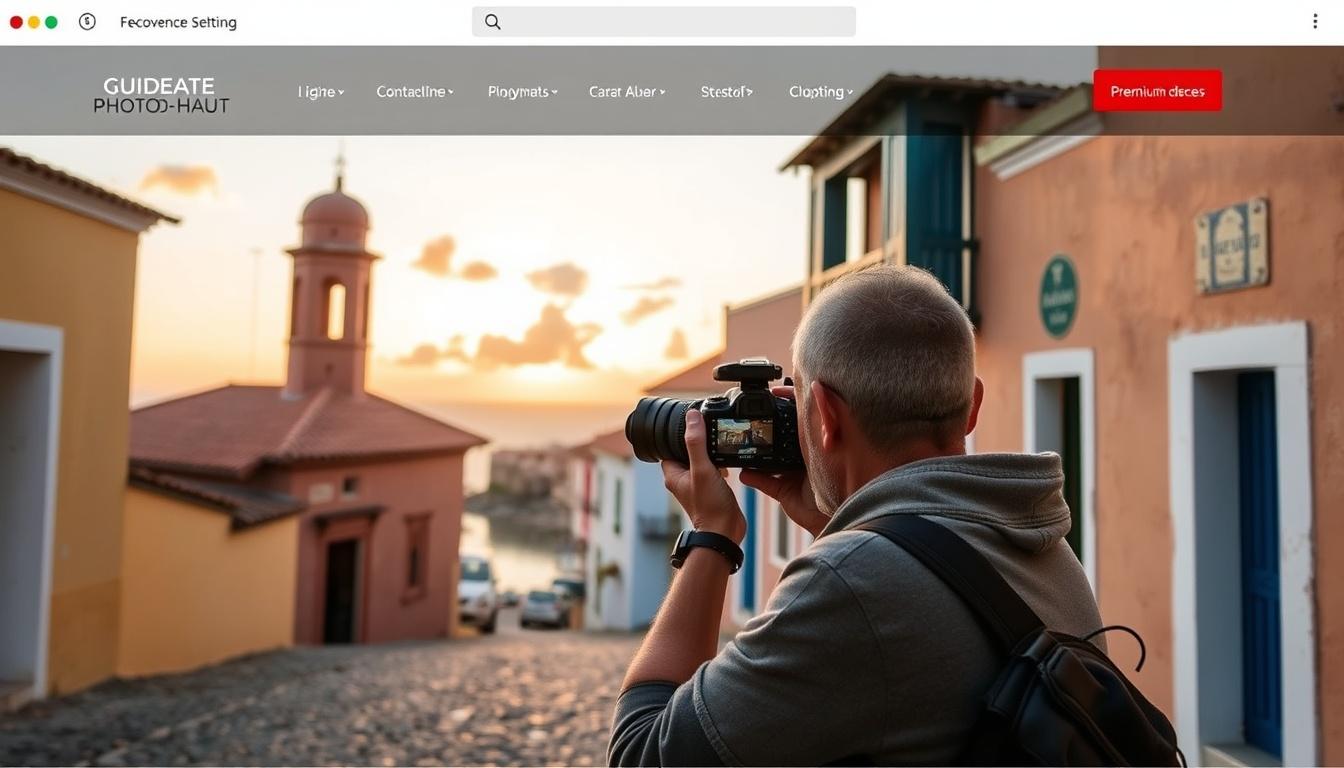Open the Ligne menu item

316,92
